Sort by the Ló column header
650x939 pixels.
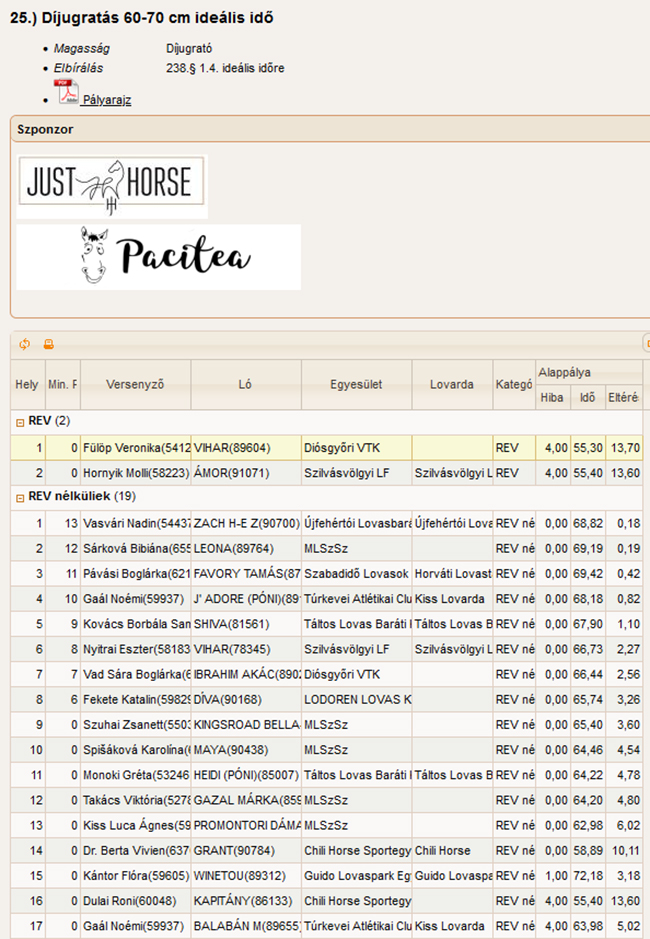click(245, 384)
